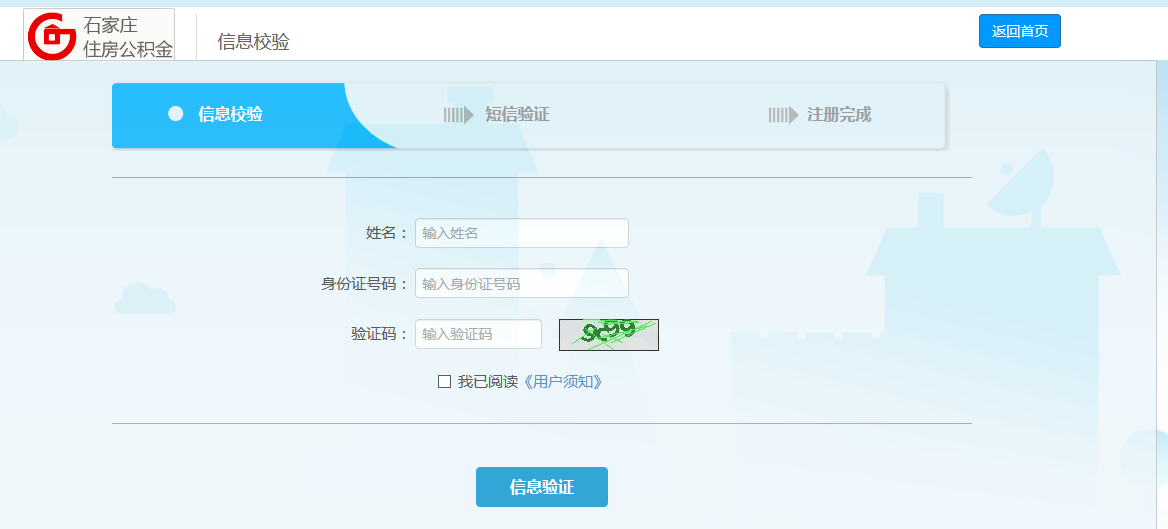Screen dimensions: 1168x529
Task: Click the striped arrow icon before 注册完成
Action: coord(783,115)
